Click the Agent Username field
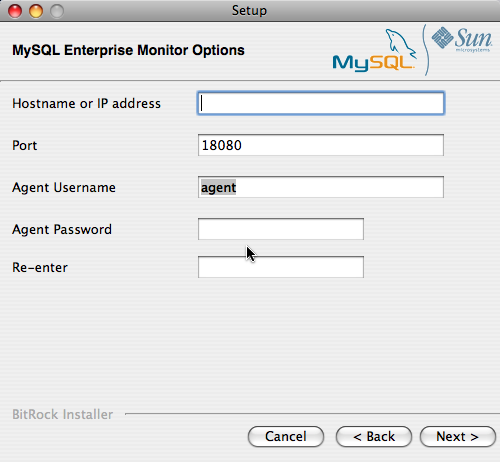 click(x=321, y=187)
